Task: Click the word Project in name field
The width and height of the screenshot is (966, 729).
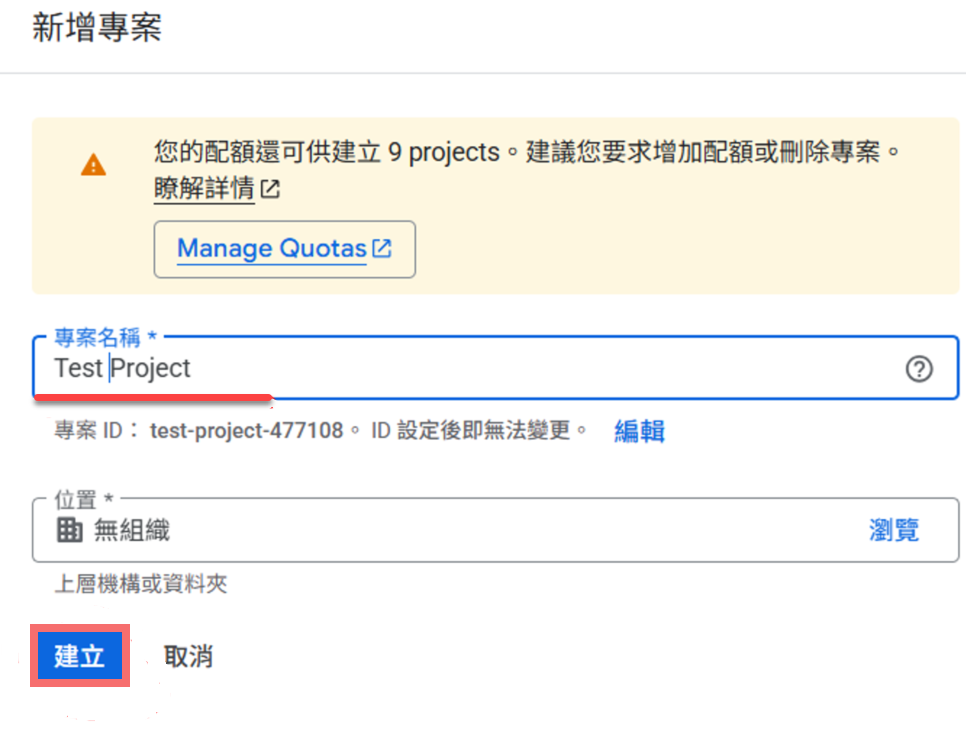Action: click(151, 368)
